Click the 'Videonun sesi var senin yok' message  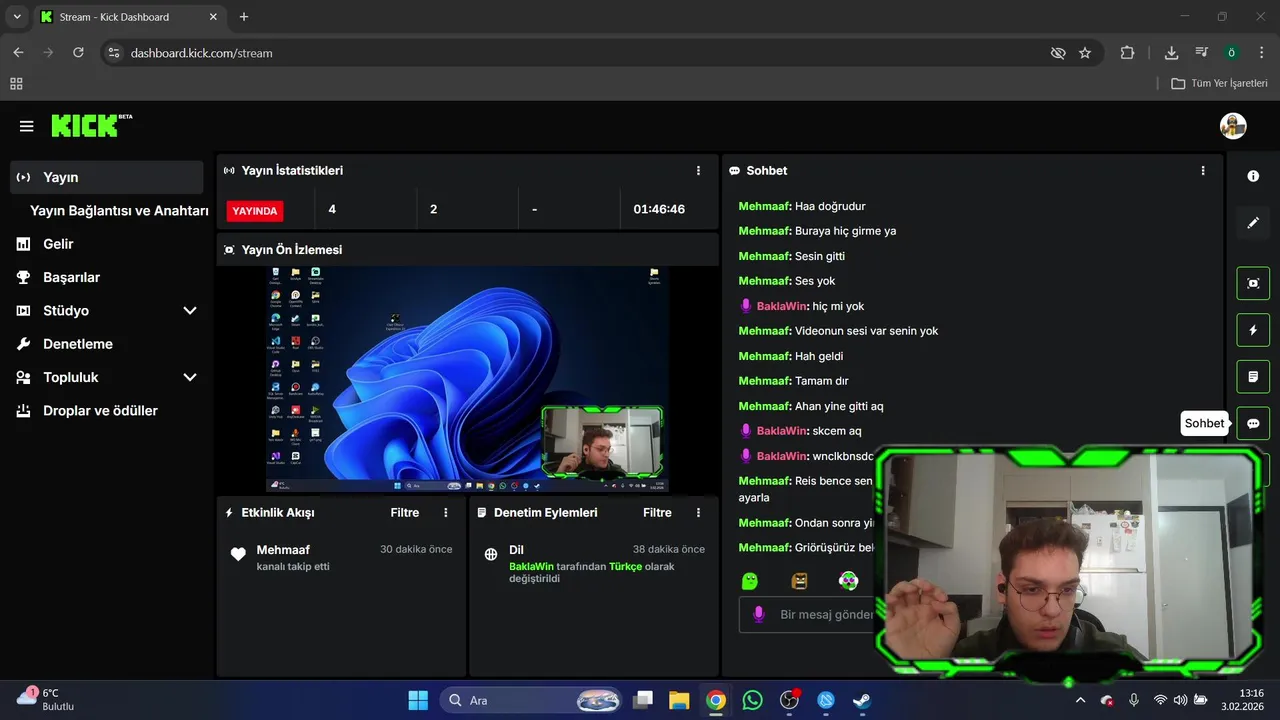click(866, 331)
